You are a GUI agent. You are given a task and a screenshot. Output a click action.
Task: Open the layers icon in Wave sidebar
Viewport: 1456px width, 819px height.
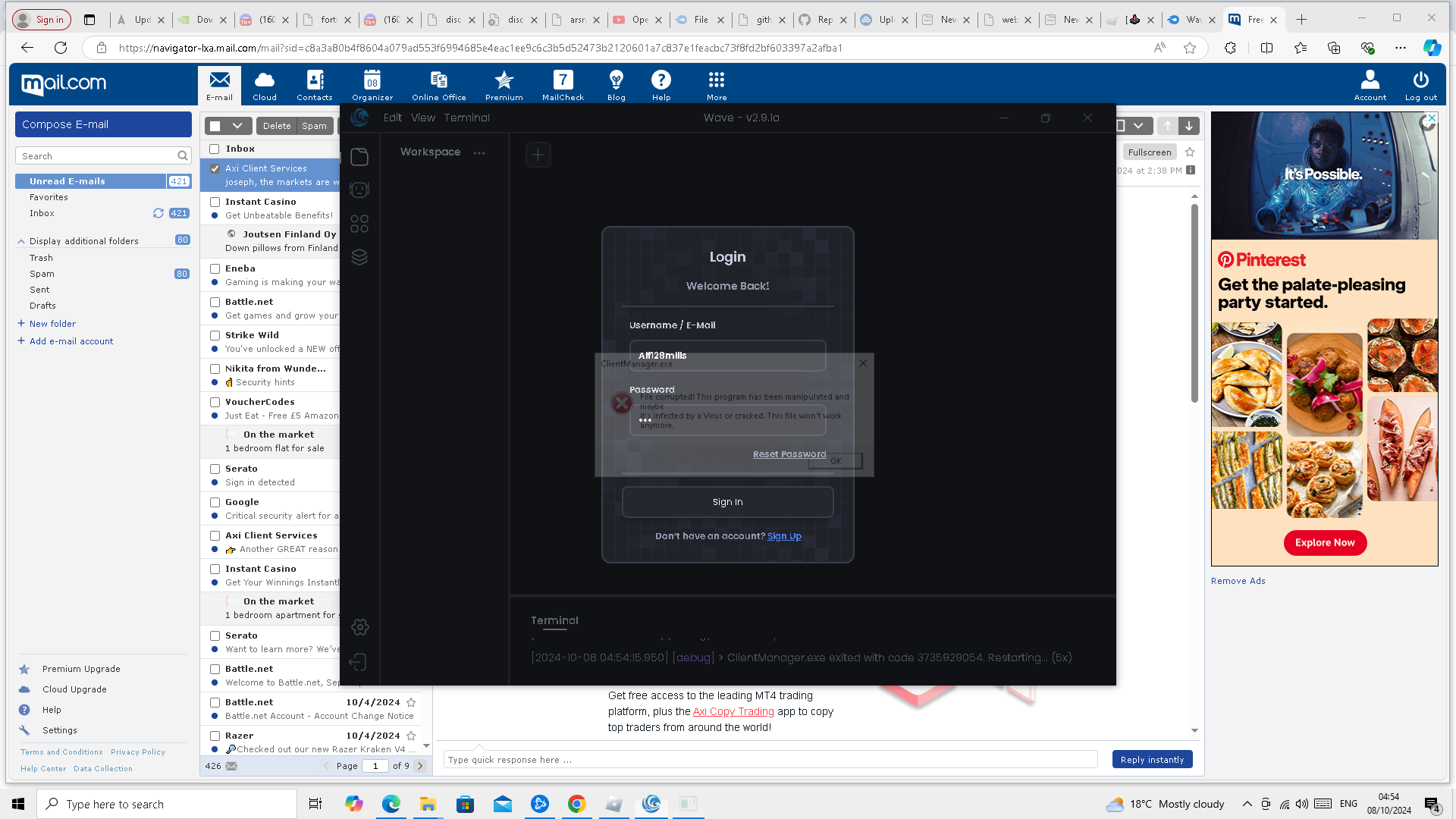[x=359, y=257]
